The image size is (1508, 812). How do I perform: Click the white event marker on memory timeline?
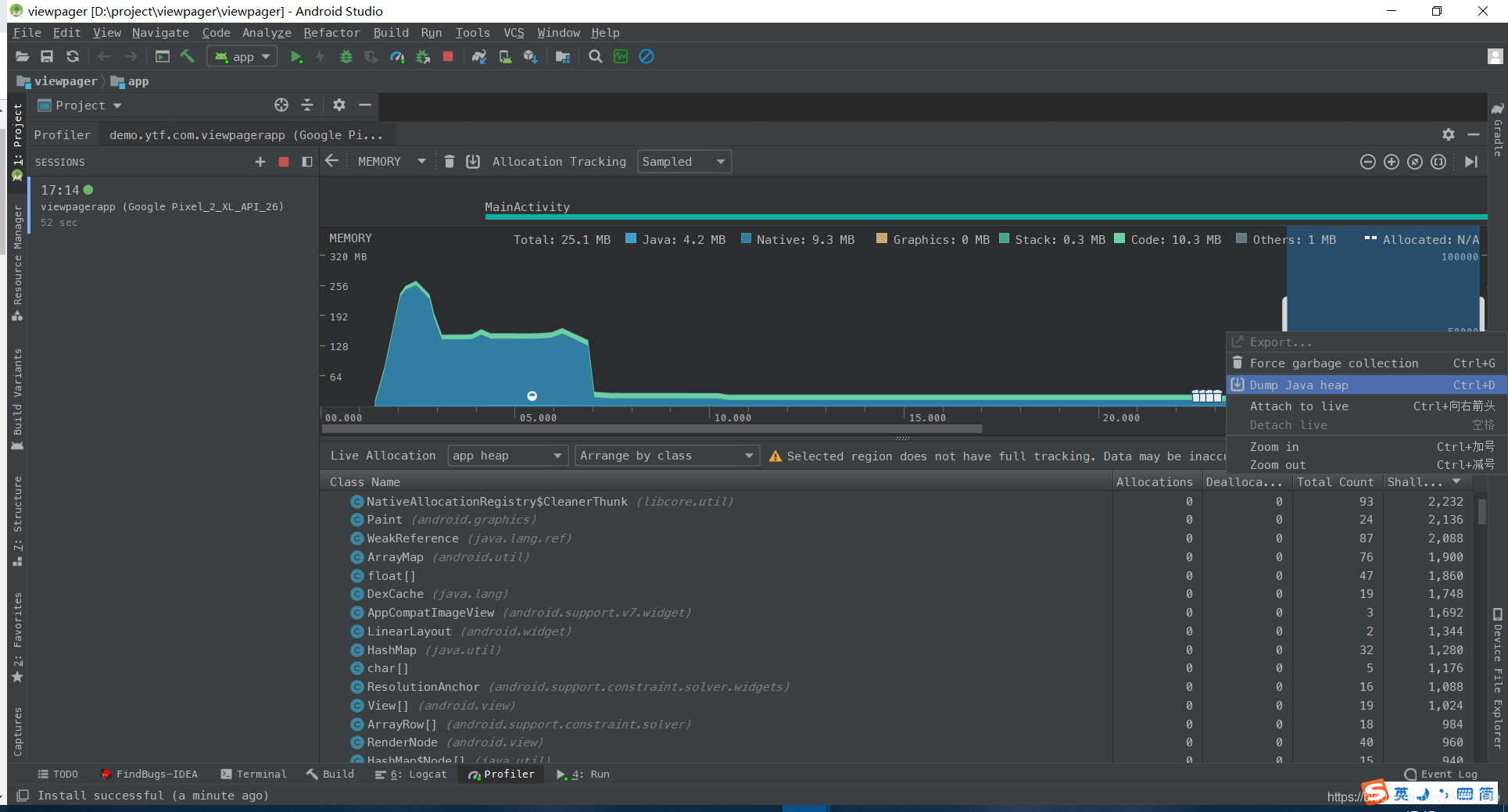tap(532, 396)
